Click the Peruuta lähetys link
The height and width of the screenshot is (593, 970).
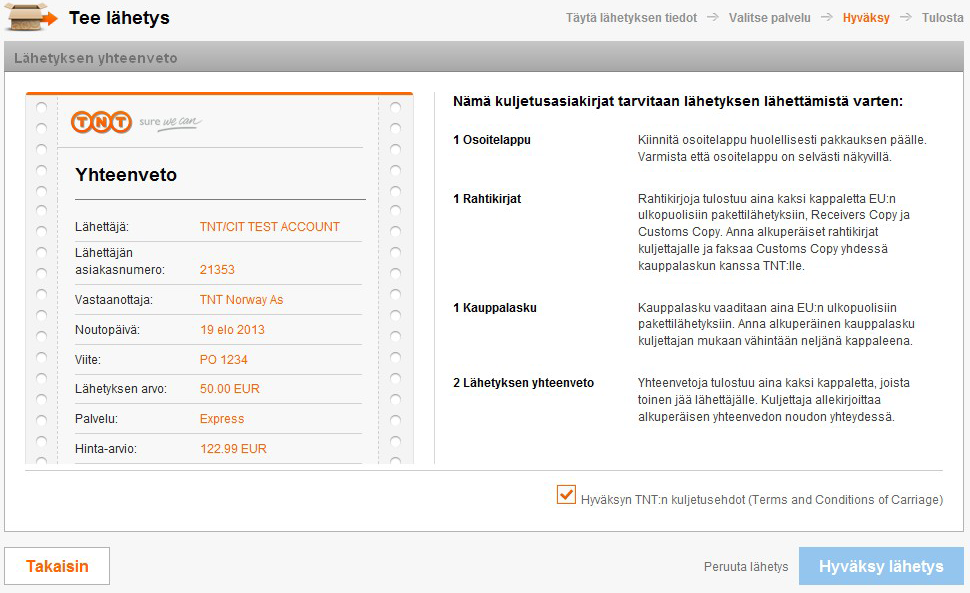[x=746, y=566]
